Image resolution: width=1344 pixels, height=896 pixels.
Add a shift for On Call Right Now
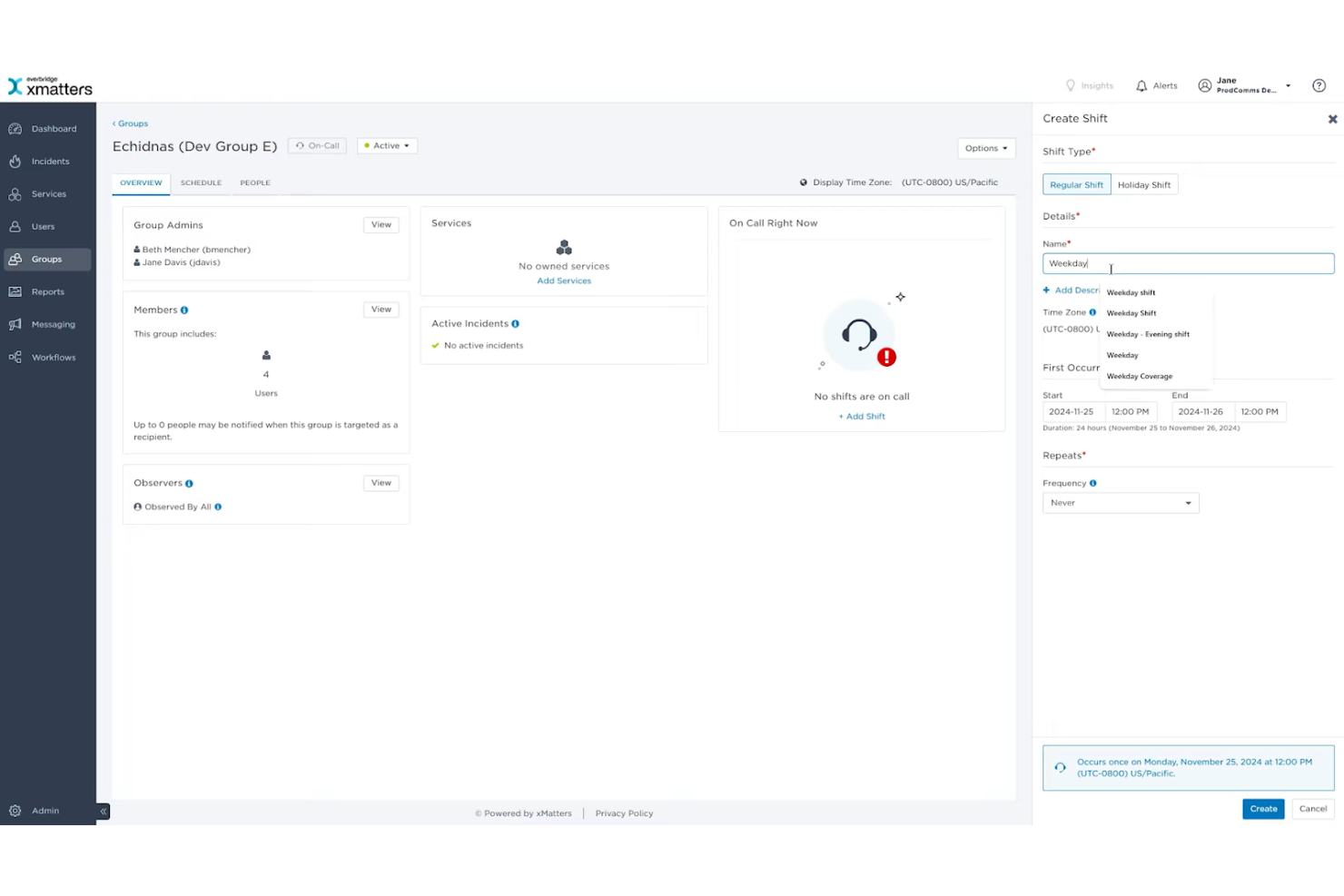tap(861, 416)
